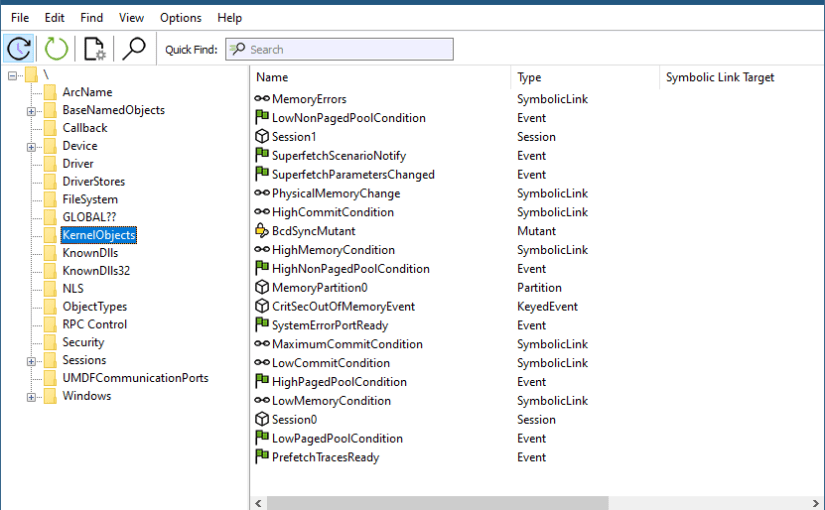
Task: Click the magnifying glass find toolbar icon
Action: pyautogui.click(x=134, y=49)
